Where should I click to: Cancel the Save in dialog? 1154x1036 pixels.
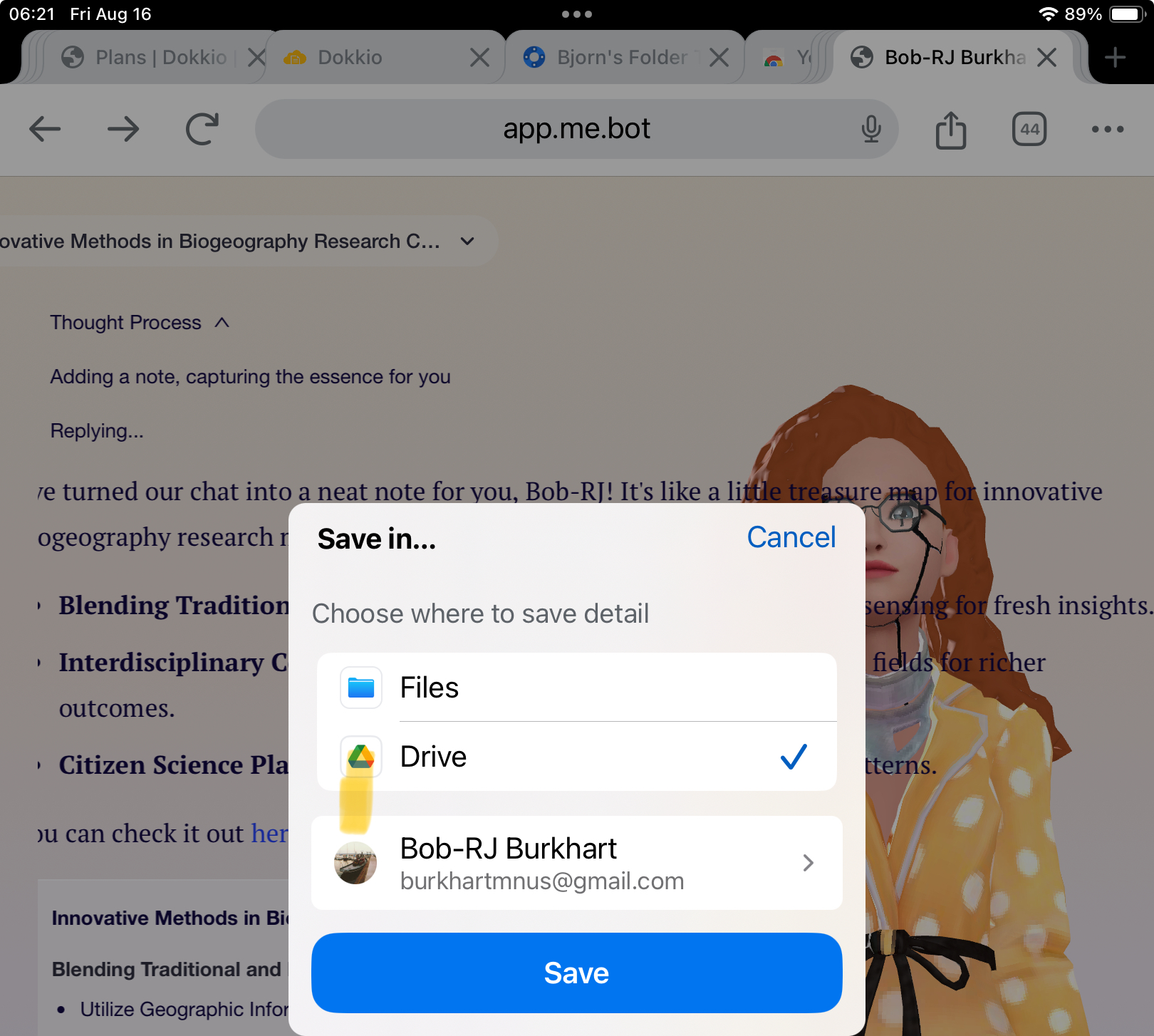click(791, 537)
